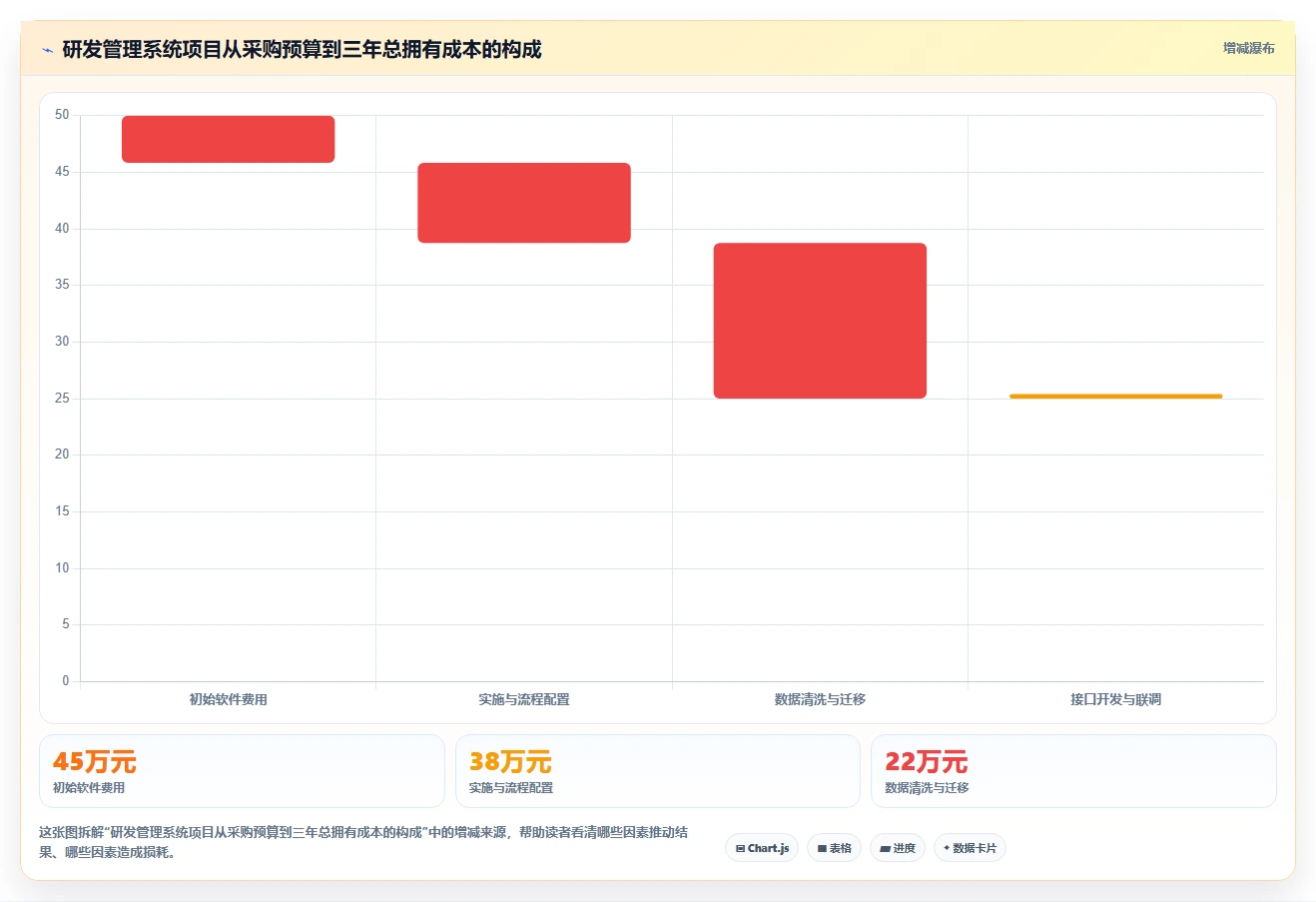Click the description paragraph starting 这张图拆解
The height and width of the screenshot is (902, 1316).
point(363,842)
